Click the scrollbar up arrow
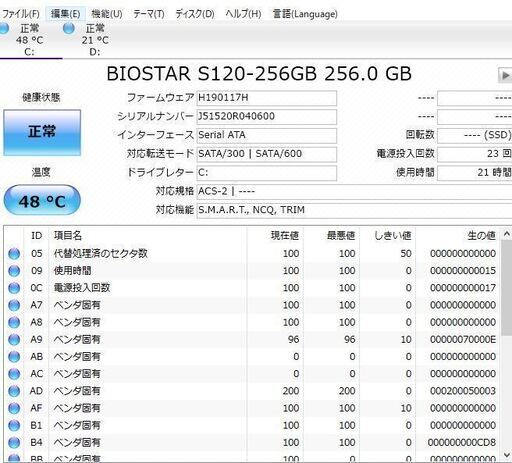The image size is (512, 463). tap(506, 234)
